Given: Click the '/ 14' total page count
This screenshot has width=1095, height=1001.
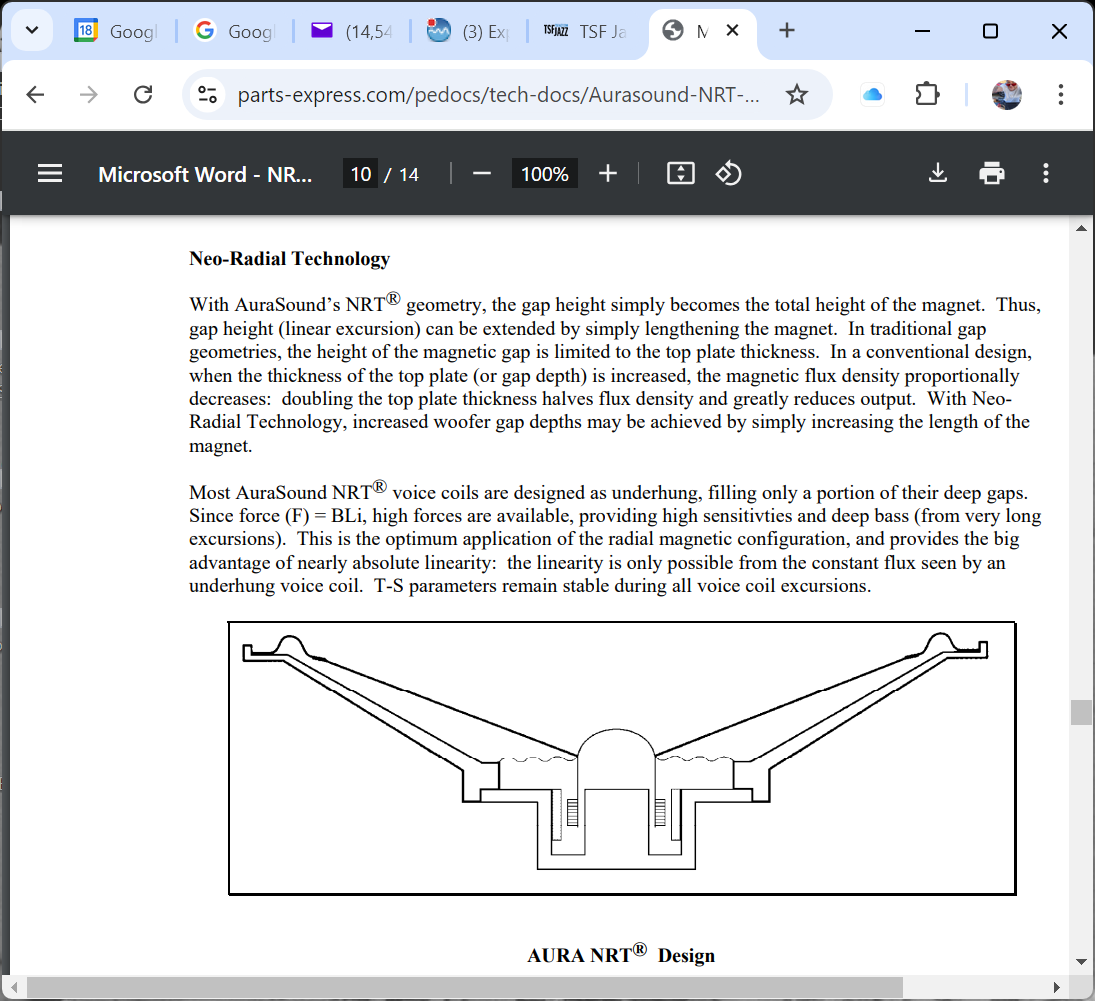Looking at the screenshot, I should pos(401,174).
